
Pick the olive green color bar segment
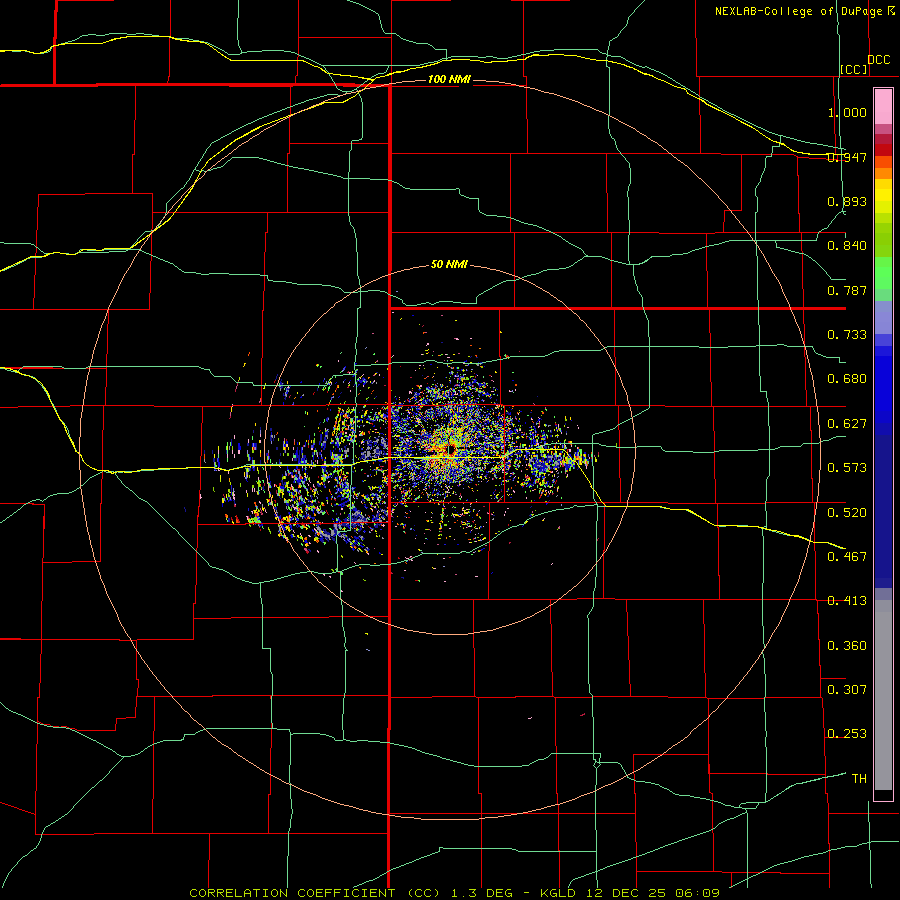pyautogui.click(x=883, y=239)
